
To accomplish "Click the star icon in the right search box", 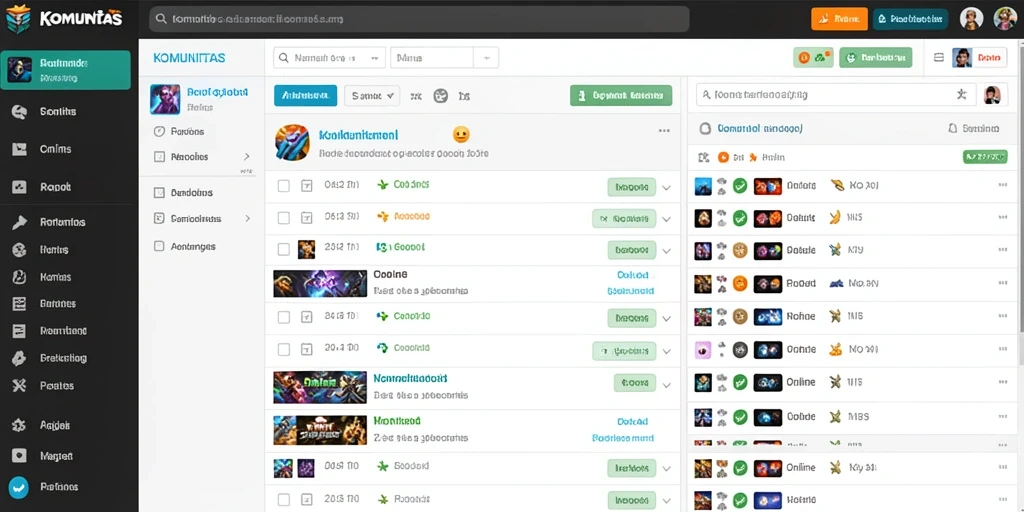I will click(x=961, y=95).
